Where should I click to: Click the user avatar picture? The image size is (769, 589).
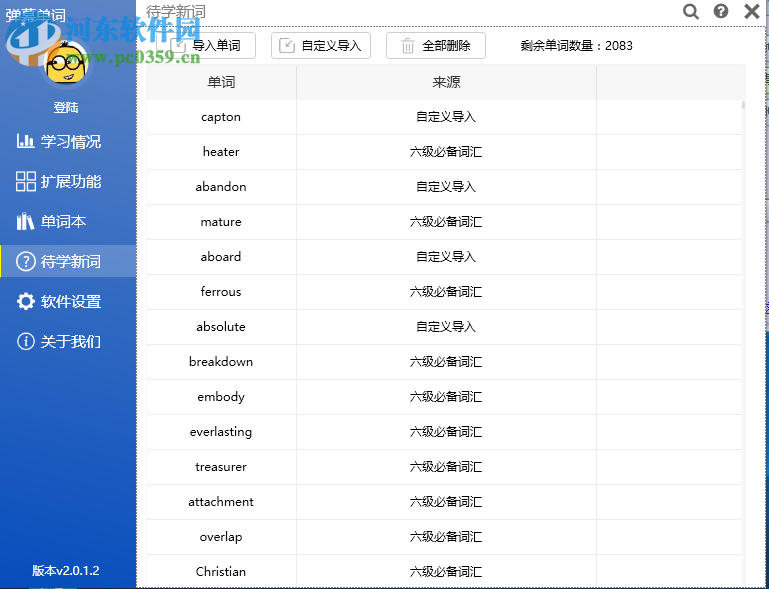[x=66, y=63]
